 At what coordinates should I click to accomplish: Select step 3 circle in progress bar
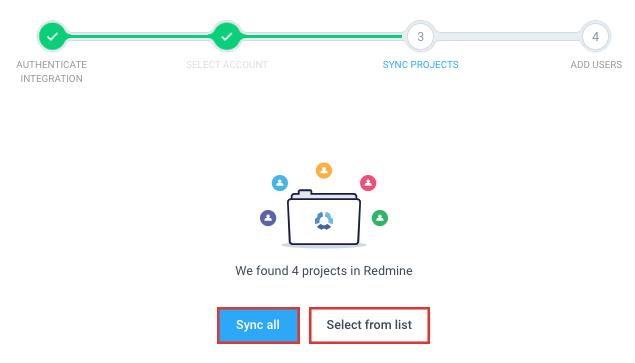[x=420, y=36]
